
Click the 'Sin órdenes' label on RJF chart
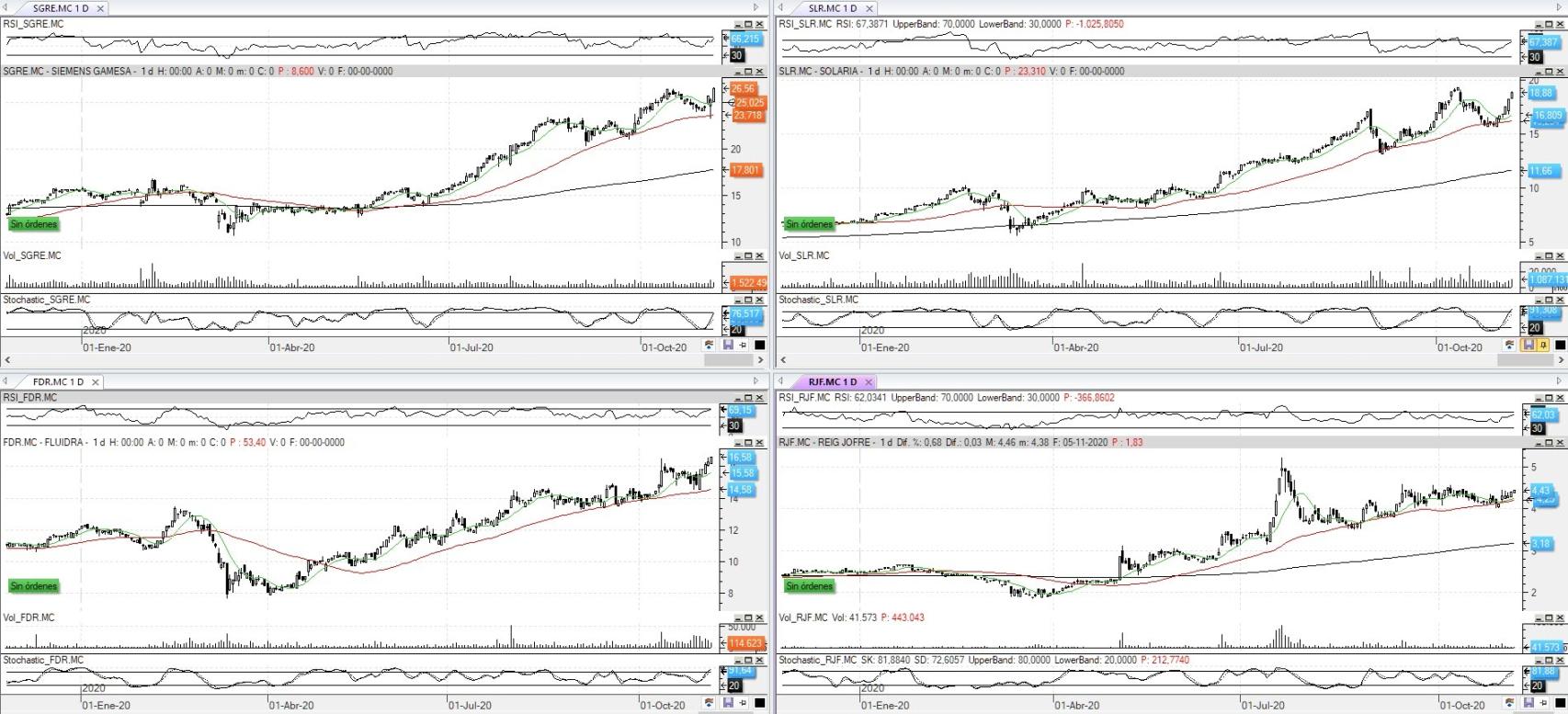809,586
